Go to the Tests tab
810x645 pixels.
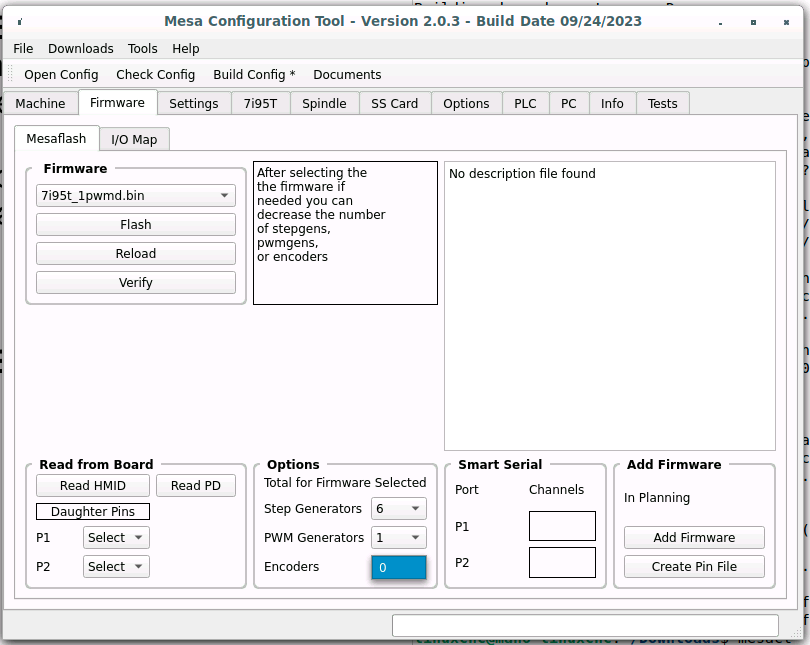pos(663,103)
